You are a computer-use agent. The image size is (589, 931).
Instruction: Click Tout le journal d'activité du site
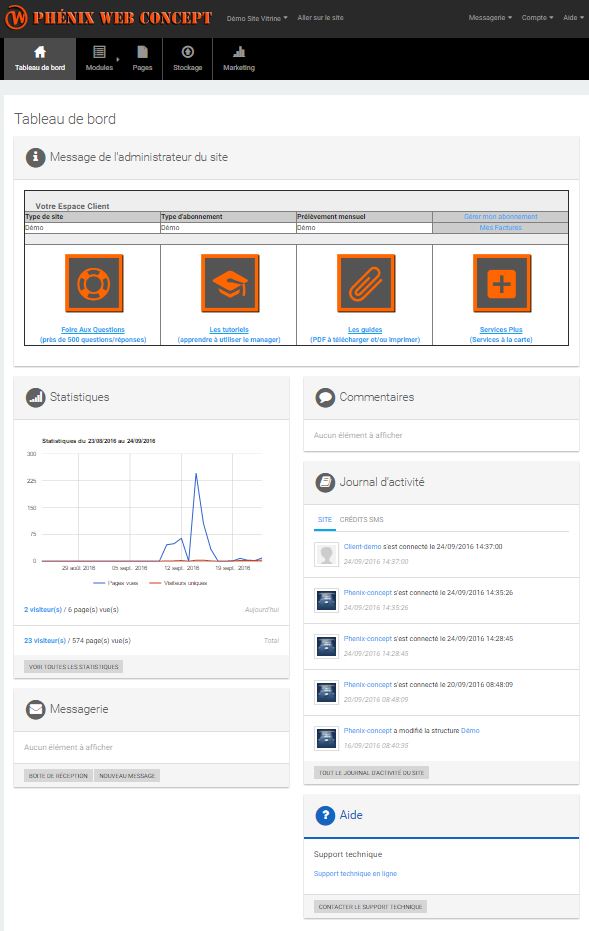372,772
